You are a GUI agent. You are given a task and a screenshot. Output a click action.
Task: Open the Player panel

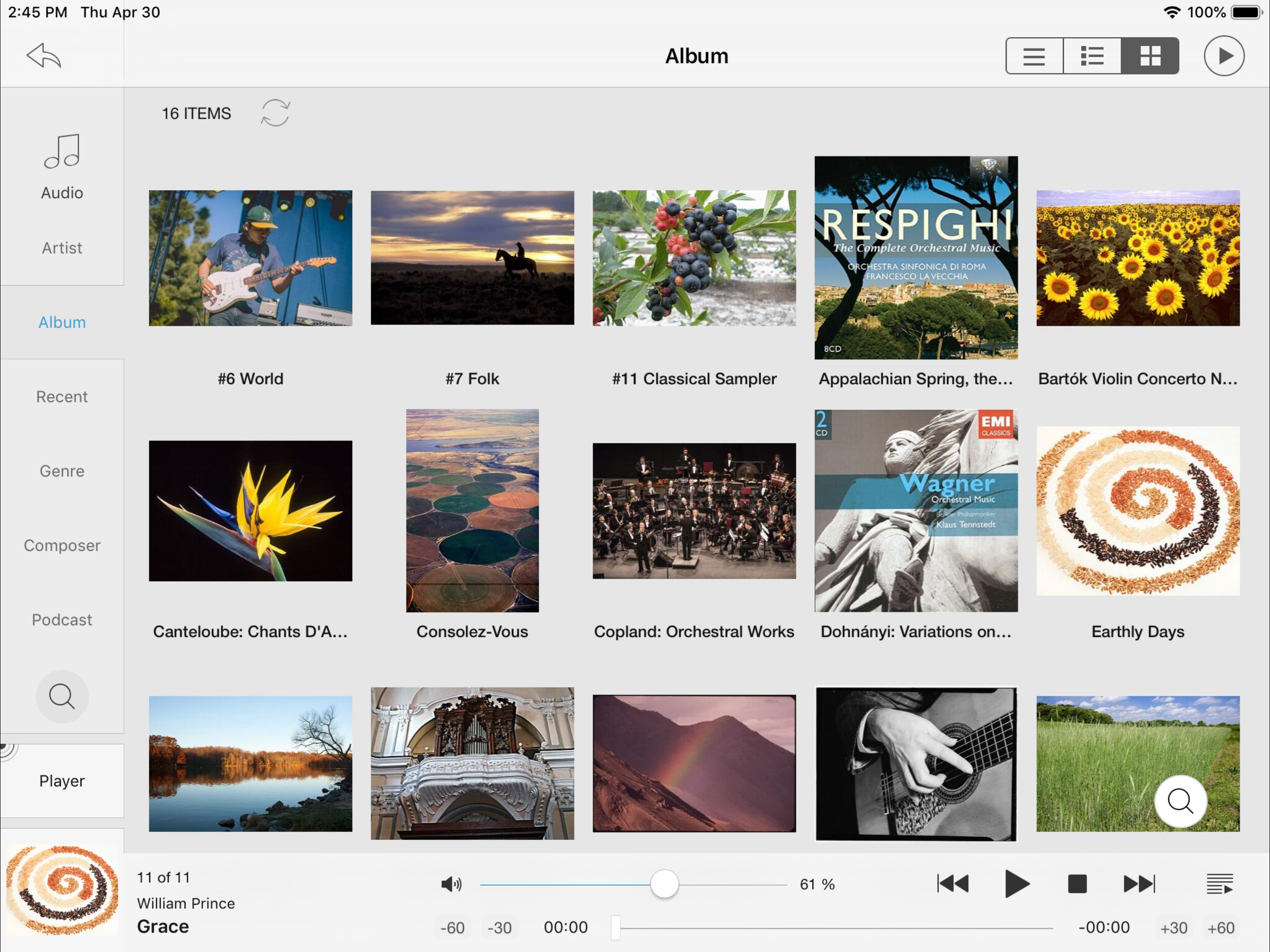coord(62,781)
